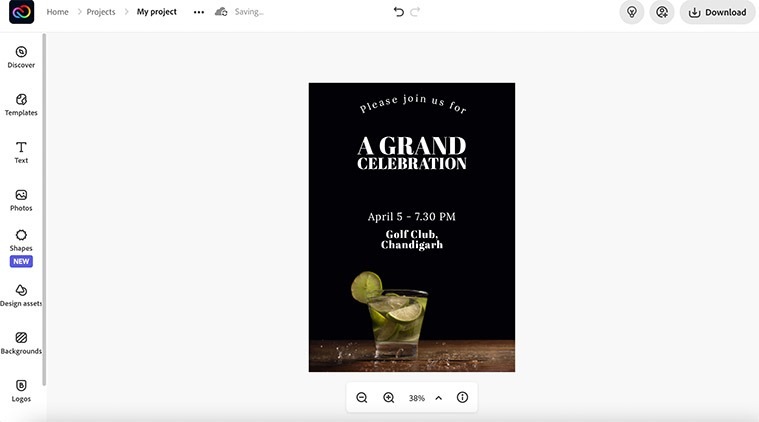Click the cloud sync status icon

pos(221,12)
